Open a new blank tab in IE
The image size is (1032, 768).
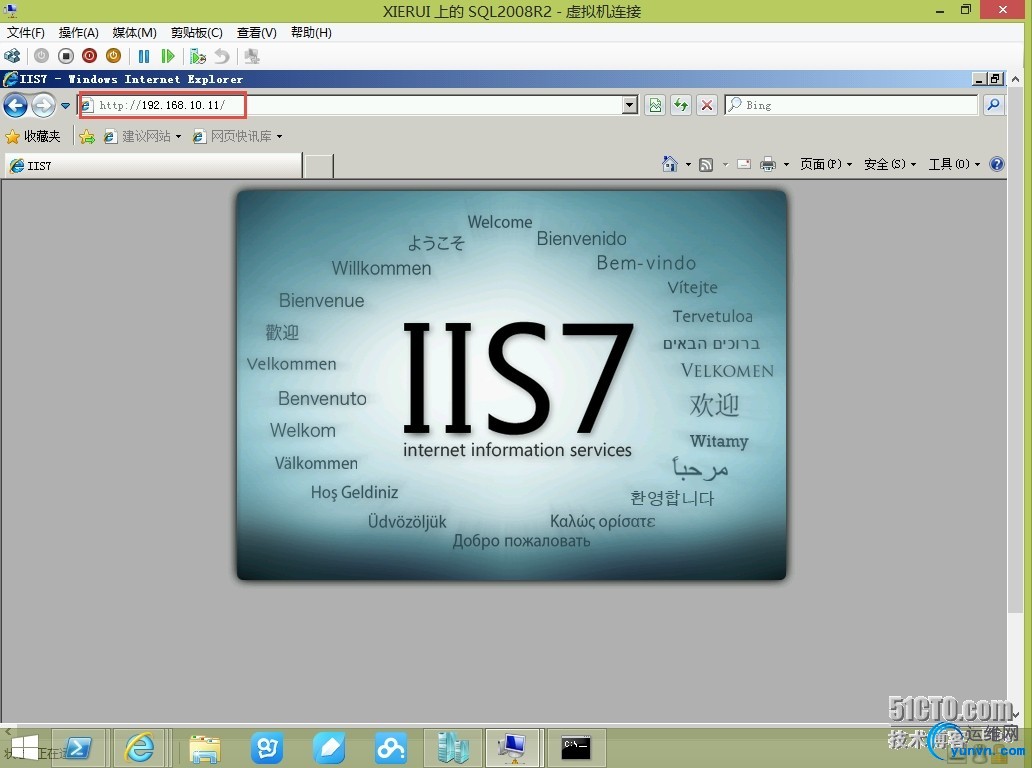319,166
